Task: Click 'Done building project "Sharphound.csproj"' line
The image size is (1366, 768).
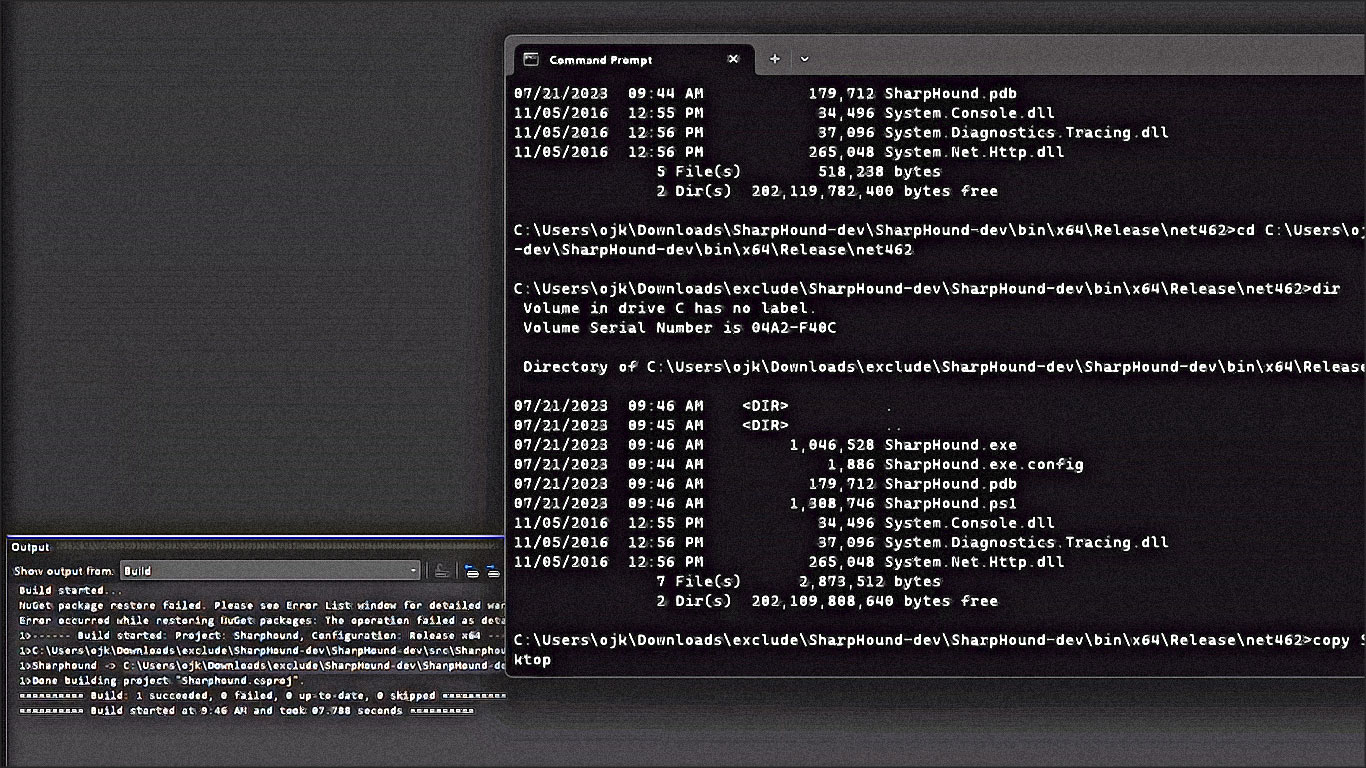Action: pyautogui.click(x=161, y=680)
